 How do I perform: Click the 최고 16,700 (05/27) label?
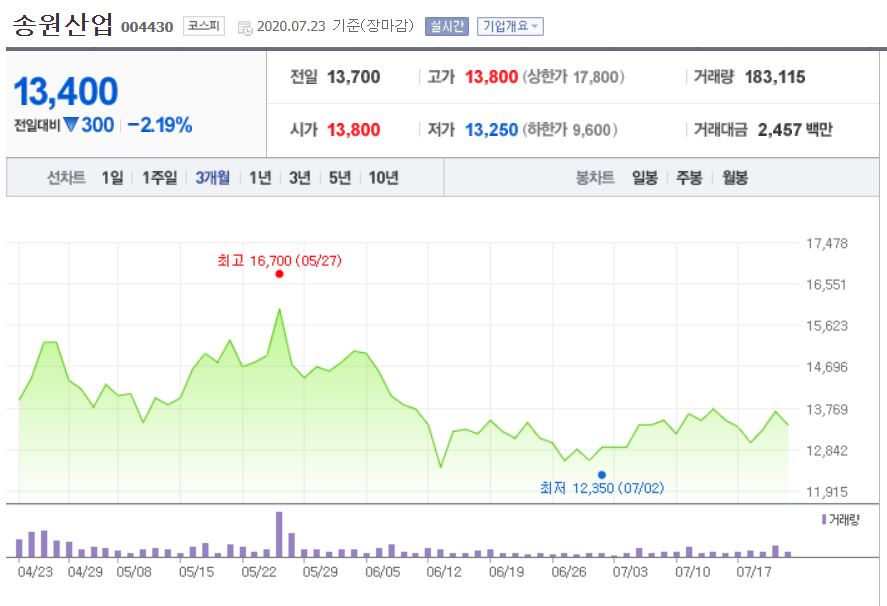pyautogui.click(x=279, y=260)
